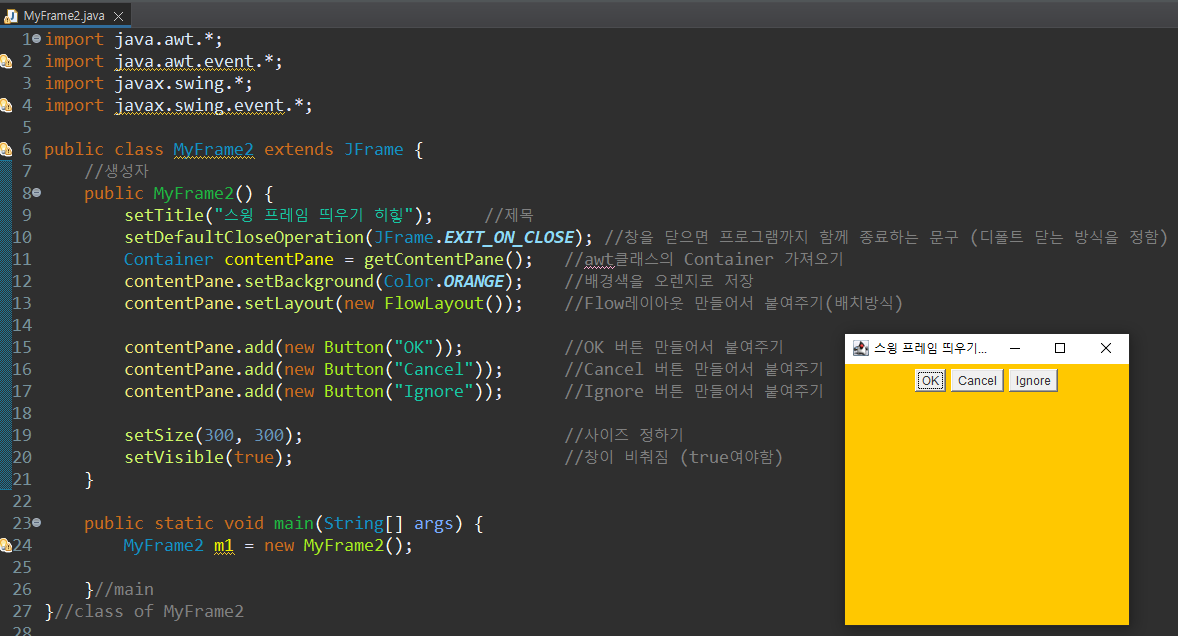Click line number 22 in the gutter

click(22, 501)
